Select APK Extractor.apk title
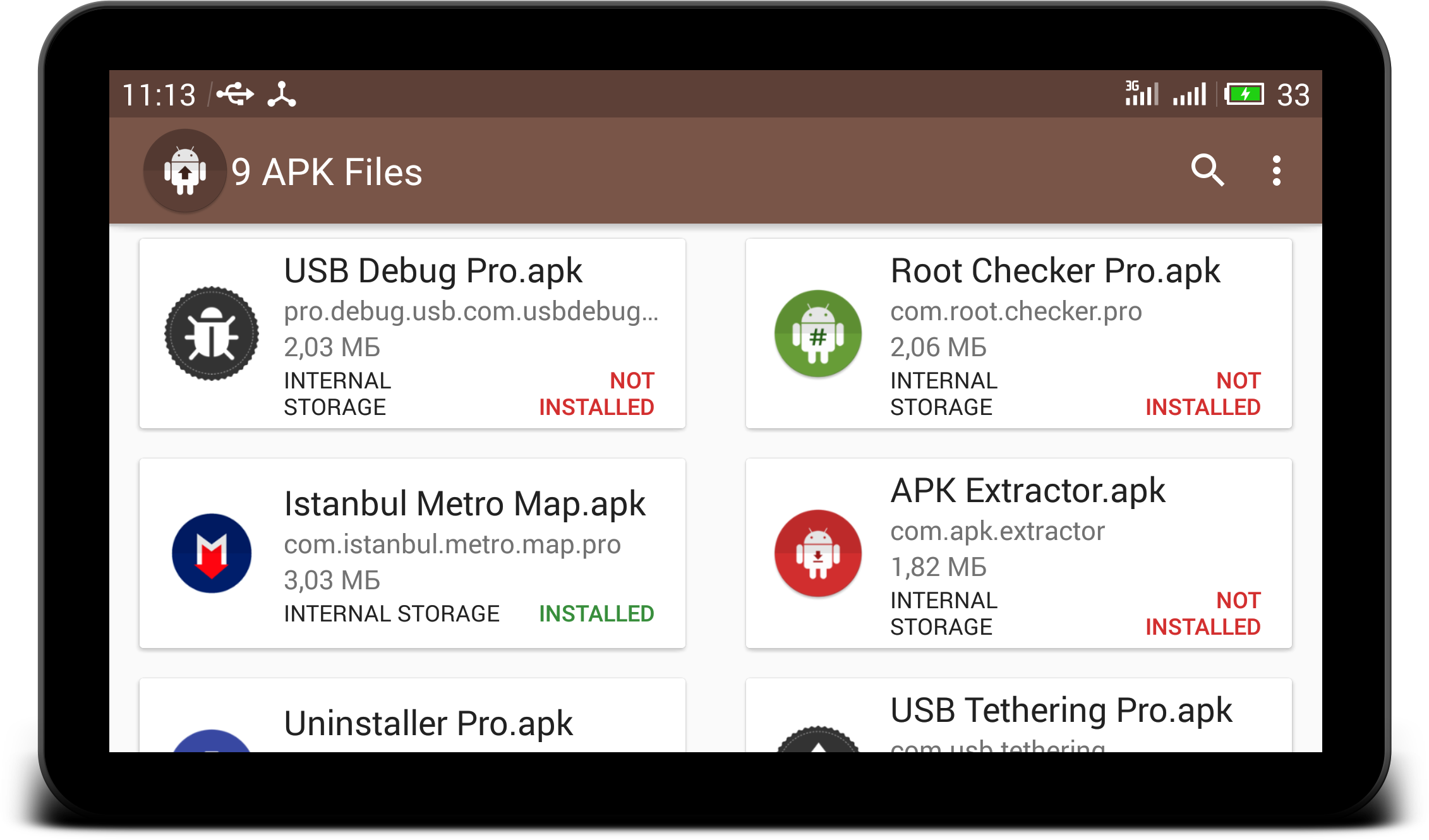1429x840 pixels. click(1028, 491)
